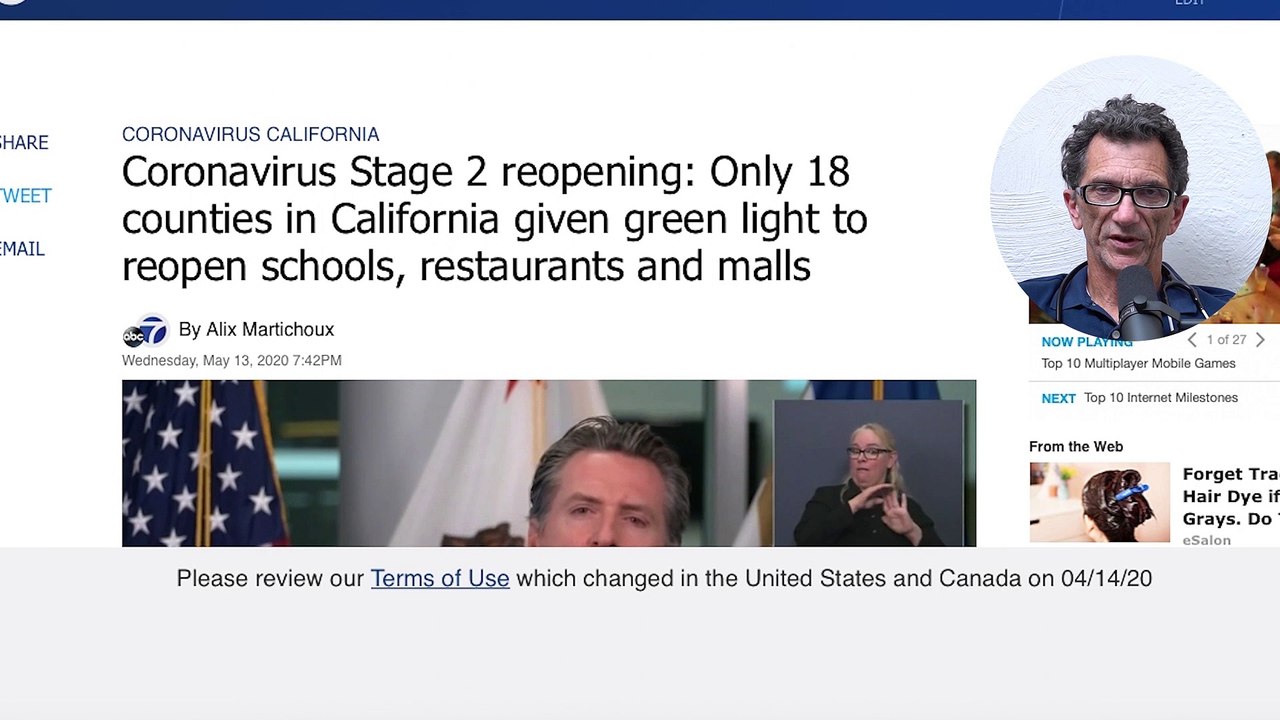Open the CORONAVIRUS CALIFORNIA category link
The height and width of the screenshot is (720, 1280).
coord(250,134)
